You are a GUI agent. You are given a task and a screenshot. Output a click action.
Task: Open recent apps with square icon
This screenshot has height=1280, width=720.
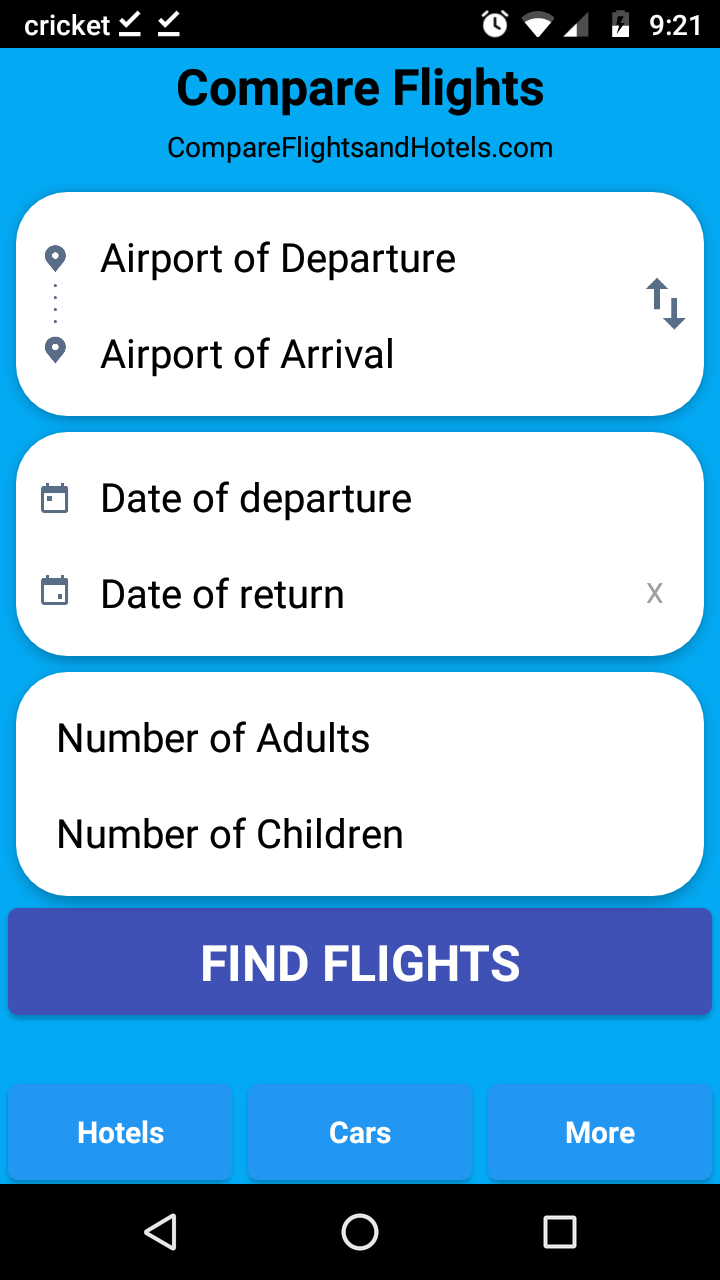click(559, 1232)
